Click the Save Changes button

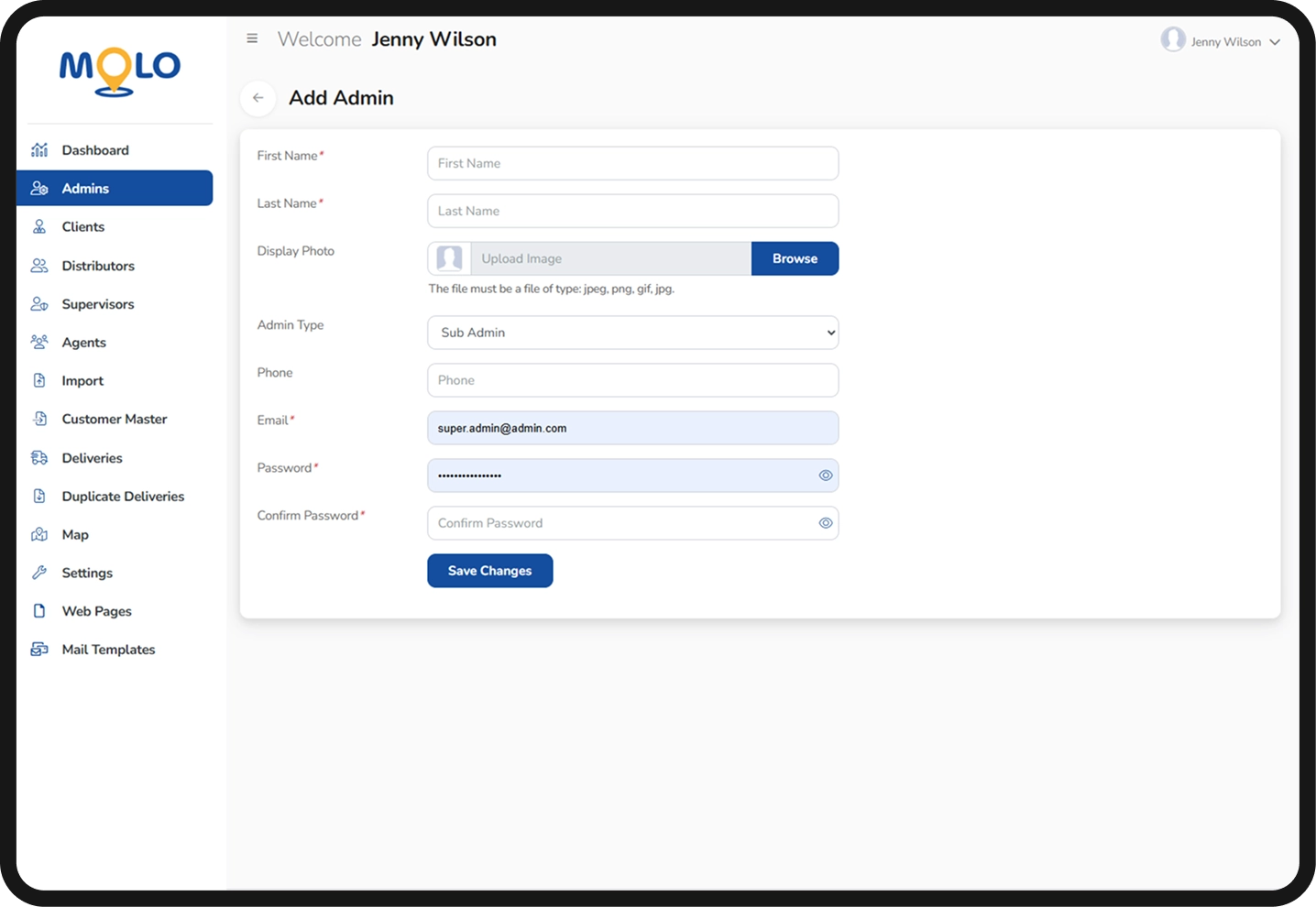(490, 571)
